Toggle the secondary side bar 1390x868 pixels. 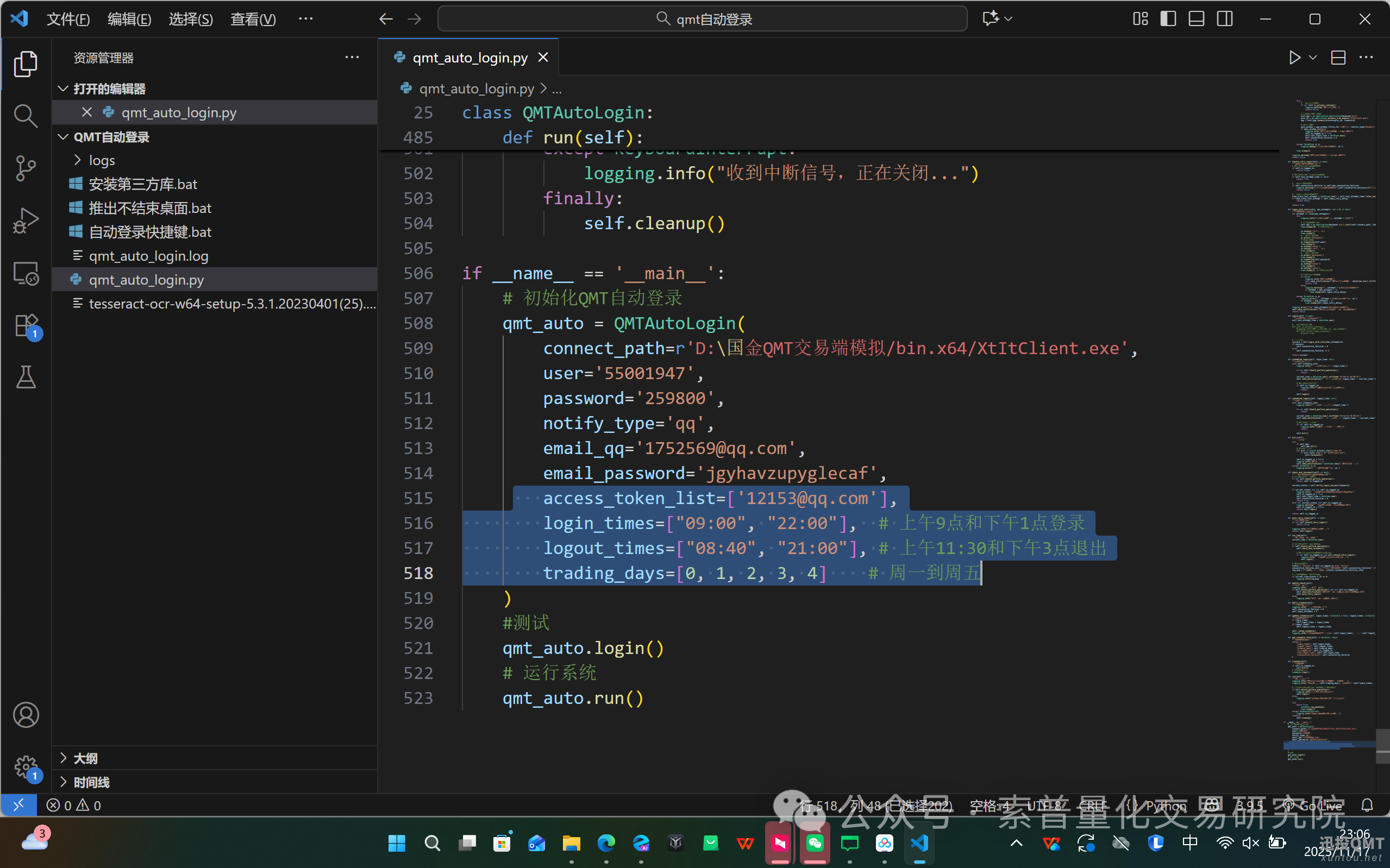(x=1225, y=19)
